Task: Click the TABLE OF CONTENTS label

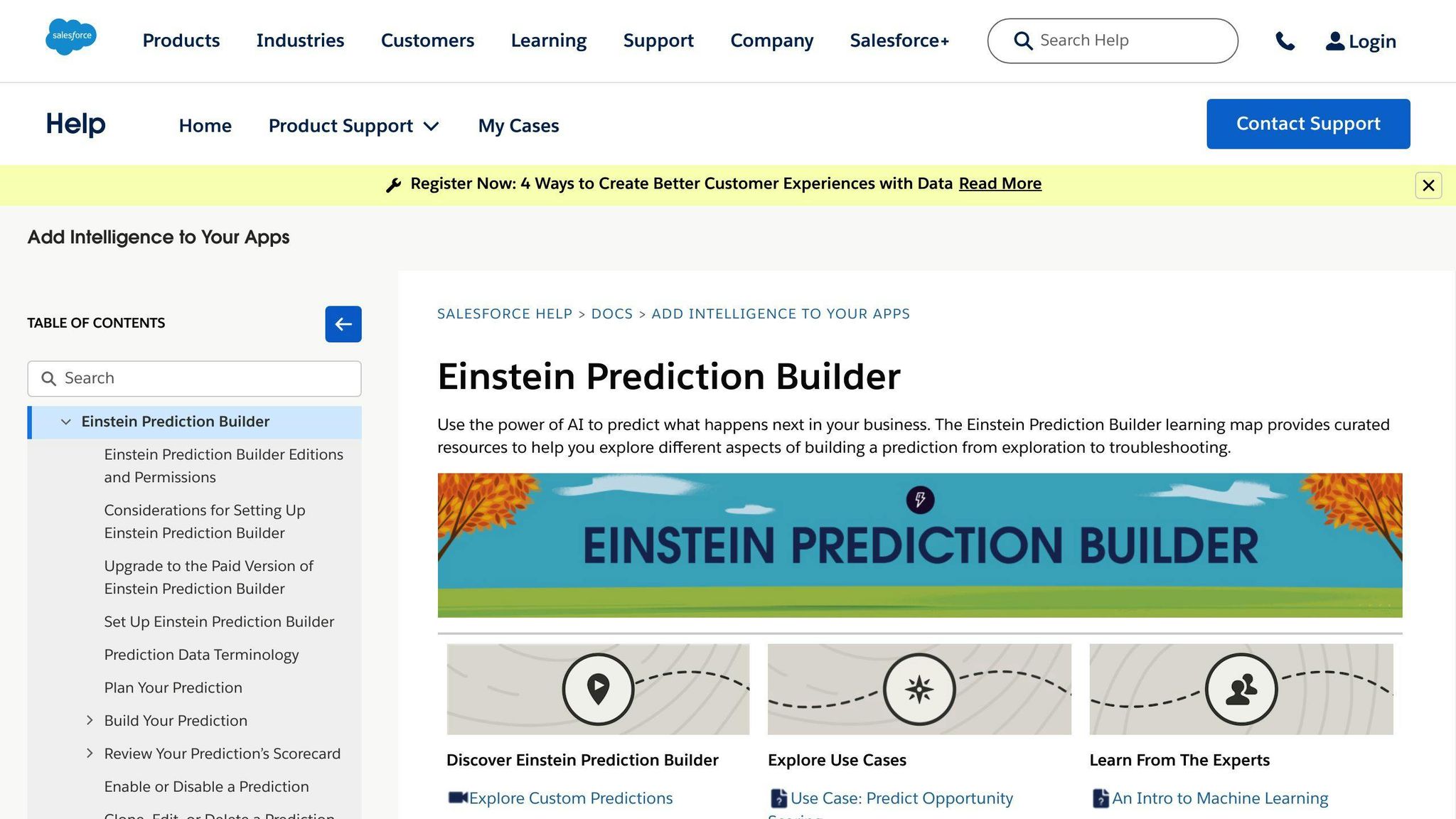Action: click(x=96, y=323)
